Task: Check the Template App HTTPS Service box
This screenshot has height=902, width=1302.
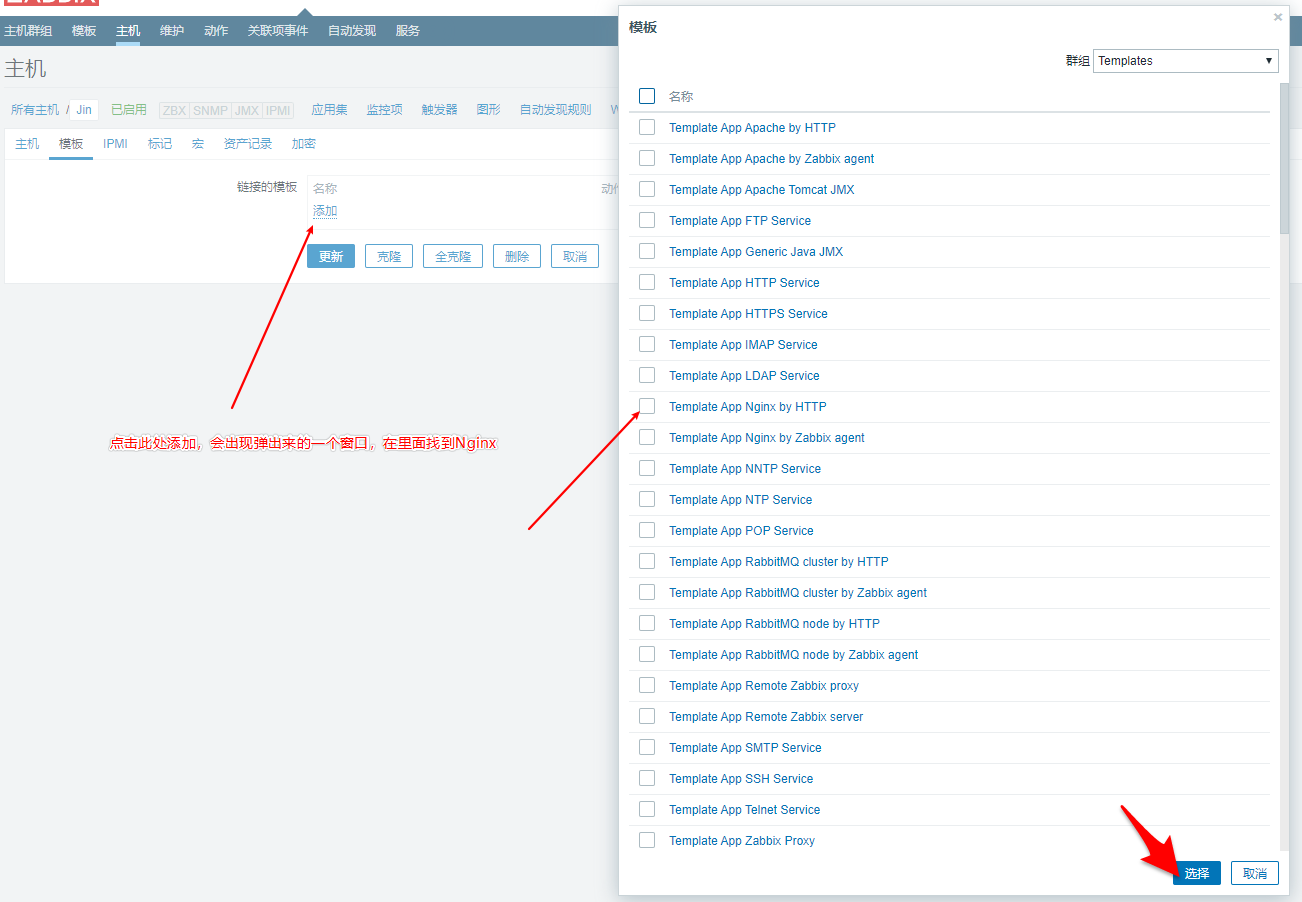Action: pos(647,313)
